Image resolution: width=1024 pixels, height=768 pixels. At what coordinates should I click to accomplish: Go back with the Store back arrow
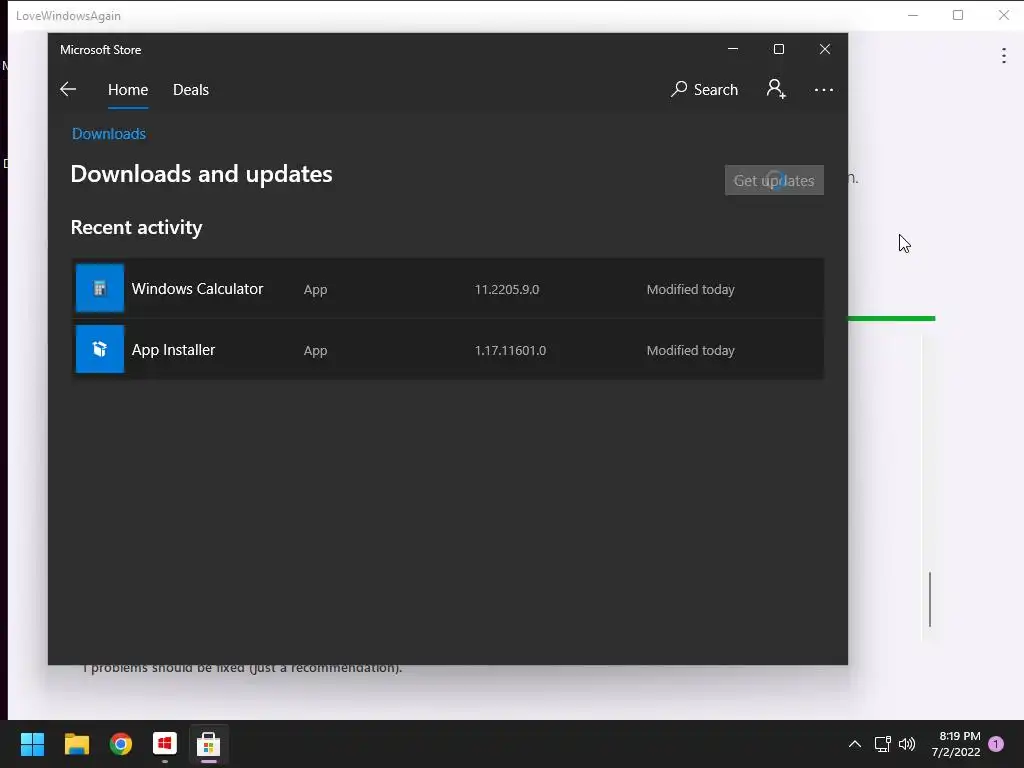point(68,89)
